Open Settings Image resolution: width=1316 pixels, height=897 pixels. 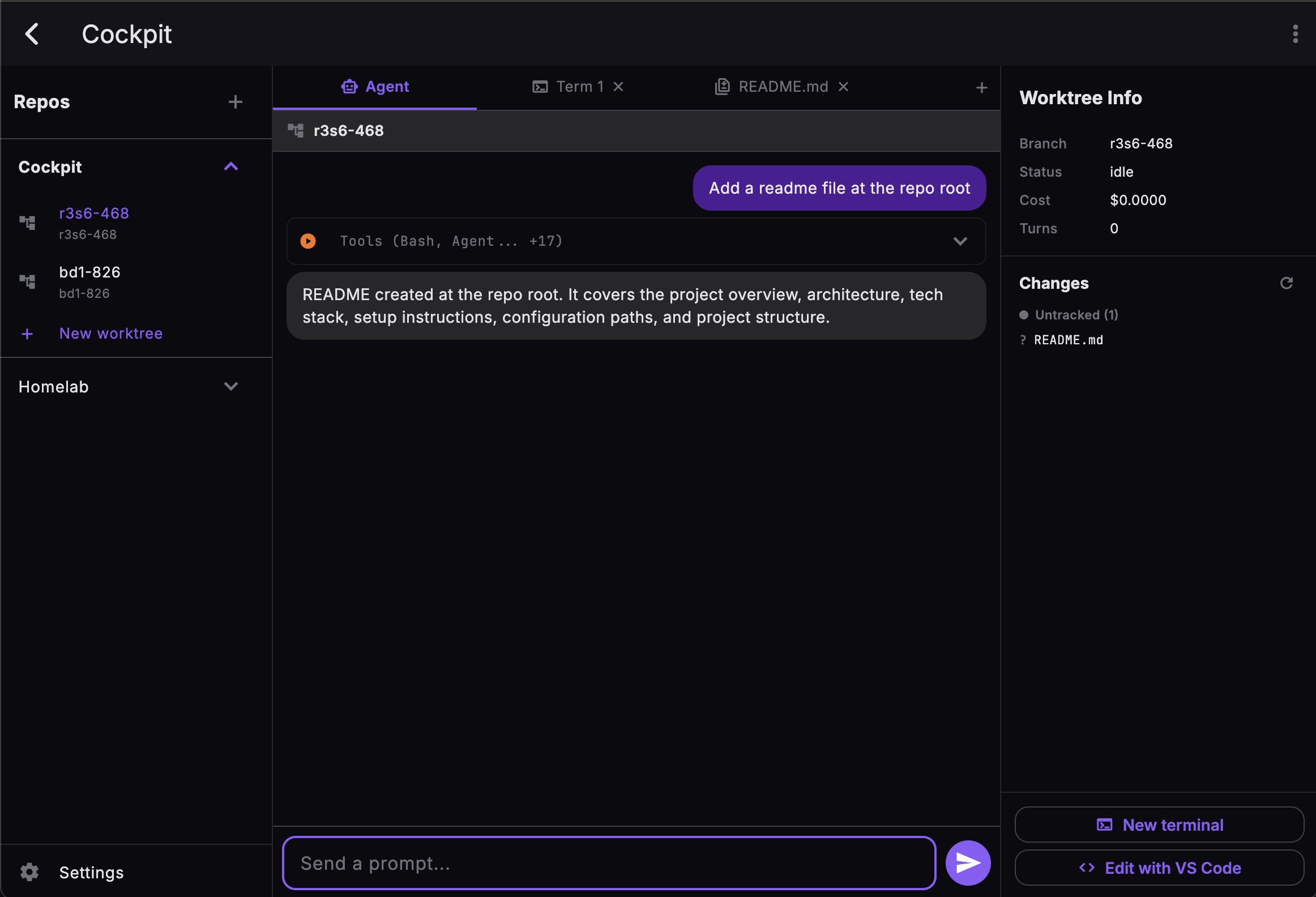click(x=136, y=872)
